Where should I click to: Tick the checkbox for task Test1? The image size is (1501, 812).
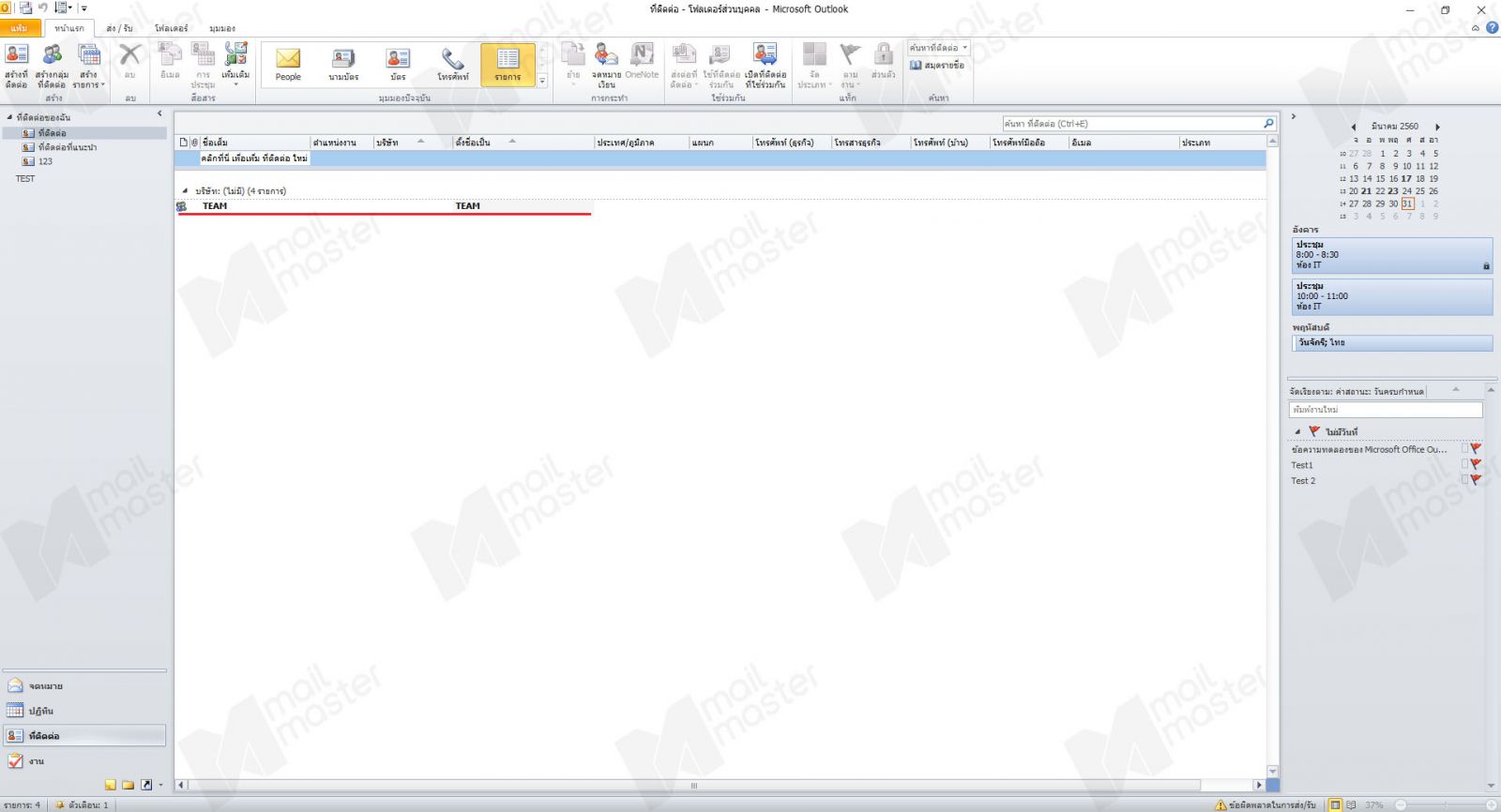[x=1465, y=465]
